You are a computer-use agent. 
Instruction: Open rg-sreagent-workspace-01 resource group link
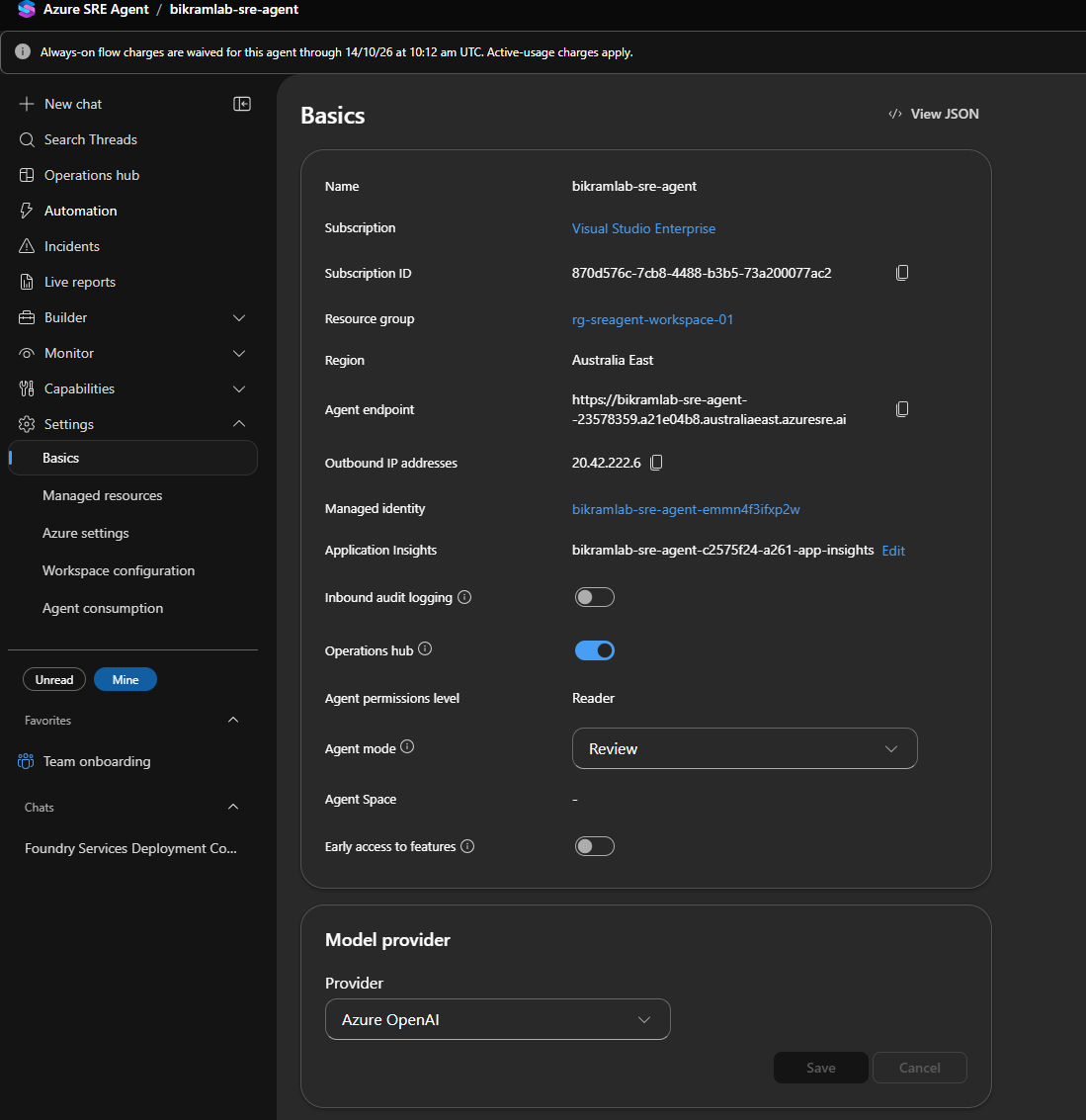coord(652,320)
